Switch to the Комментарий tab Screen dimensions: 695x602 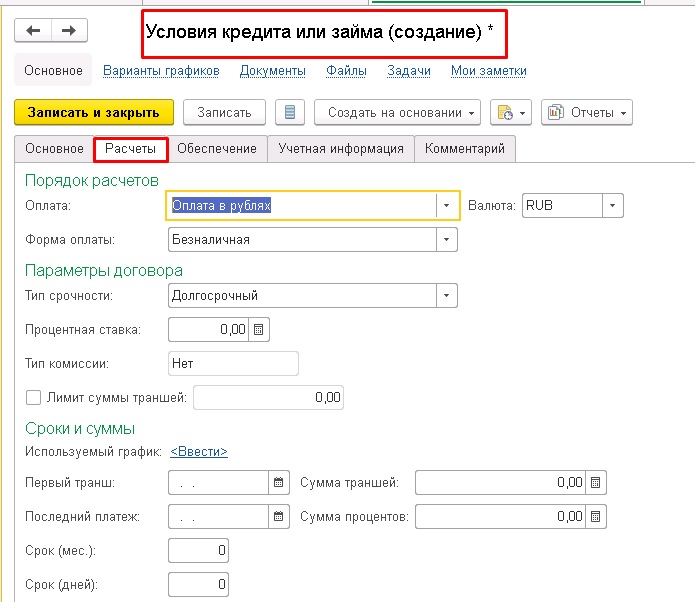coord(465,149)
